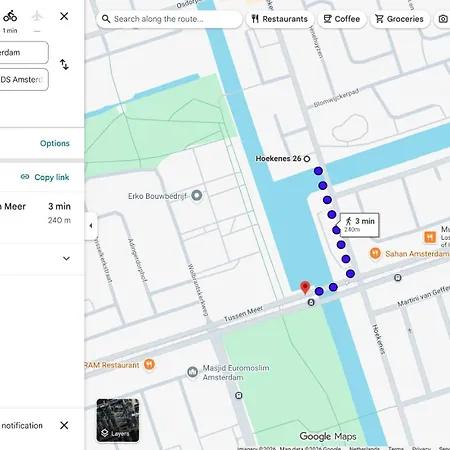
Task: Open Sahan Amsterdam restaurant marker
Action: tap(375, 253)
